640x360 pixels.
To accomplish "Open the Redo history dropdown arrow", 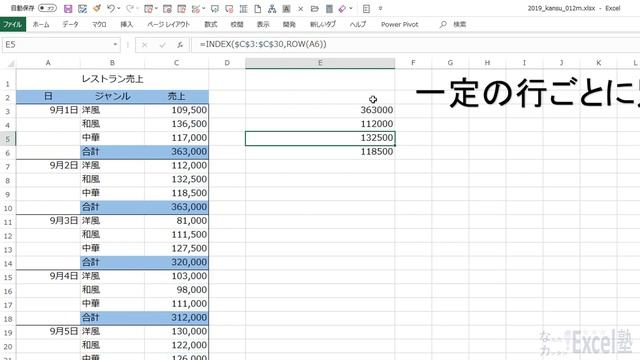I will [x=138, y=9].
